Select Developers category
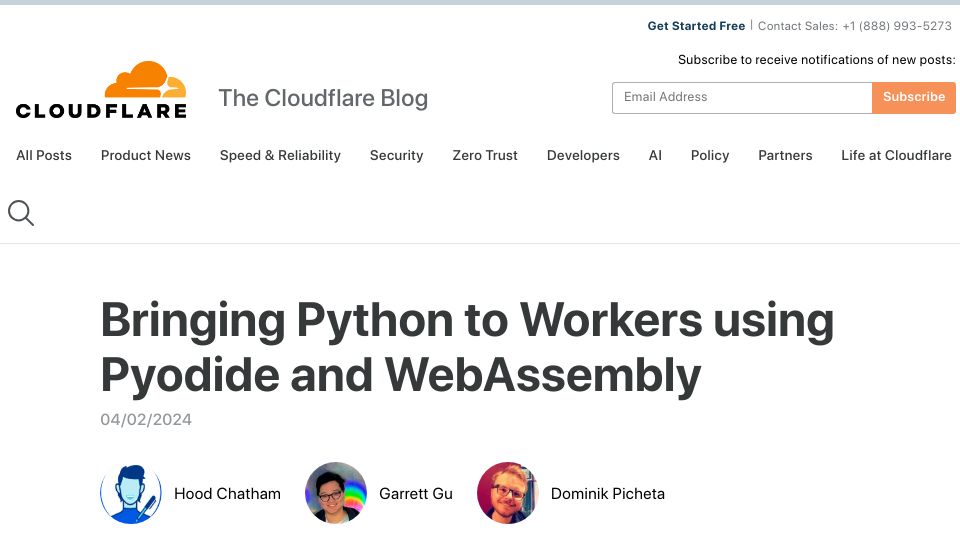Image resolution: width=960 pixels, height=540 pixels. click(583, 156)
